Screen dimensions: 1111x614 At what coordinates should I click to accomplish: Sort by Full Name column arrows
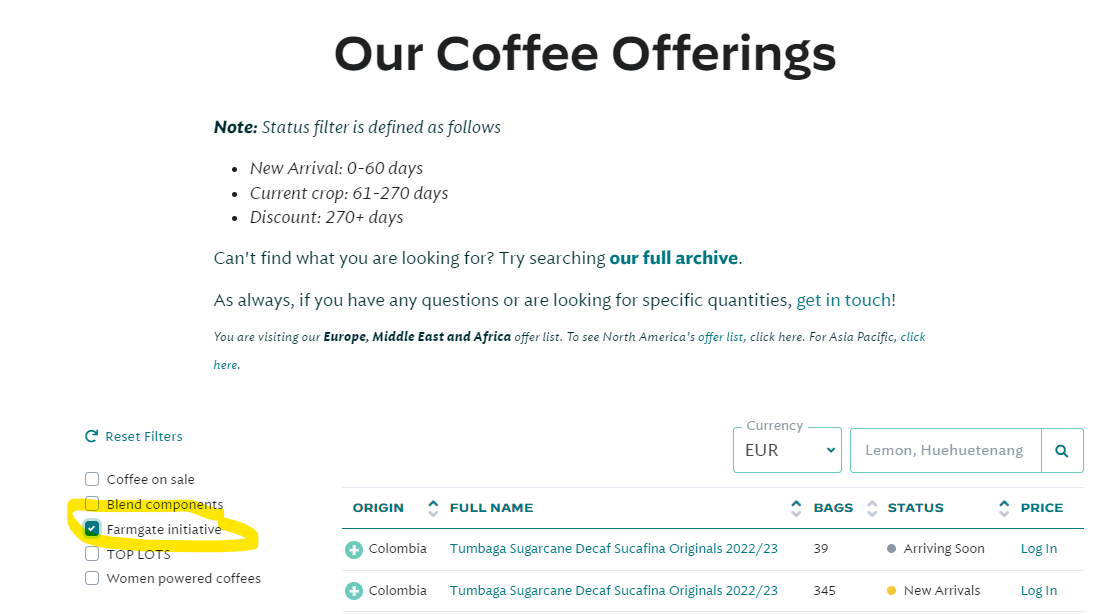click(x=796, y=508)
